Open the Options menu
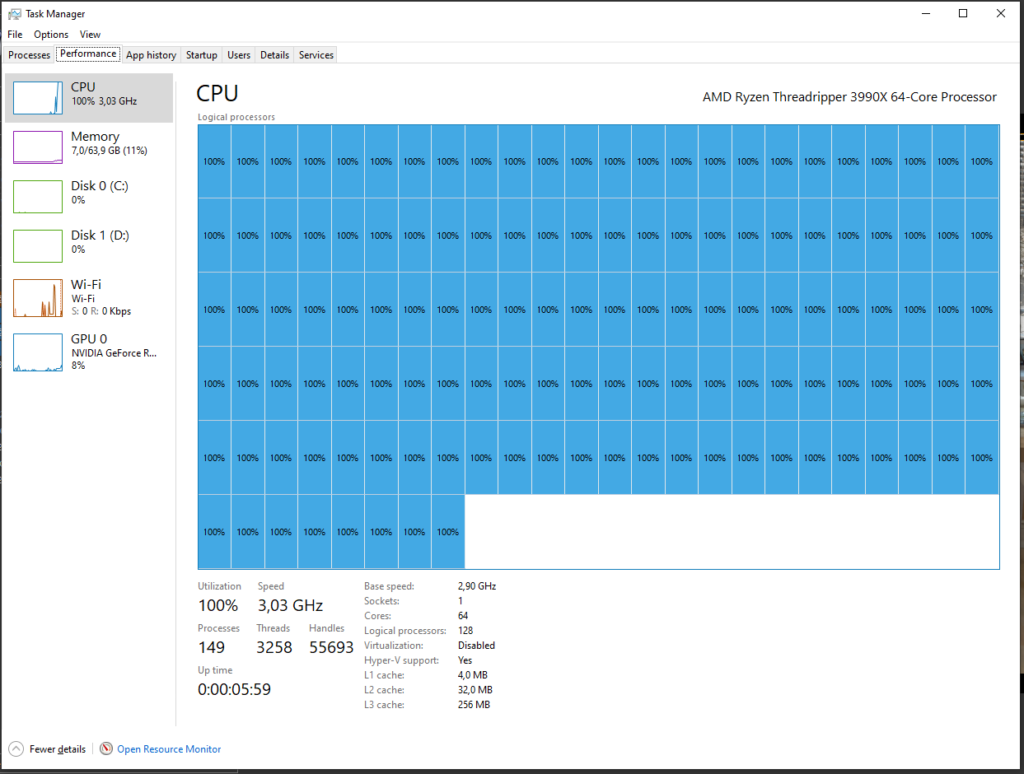This screenshot has width=1024, height=774. tap(51, 34)
